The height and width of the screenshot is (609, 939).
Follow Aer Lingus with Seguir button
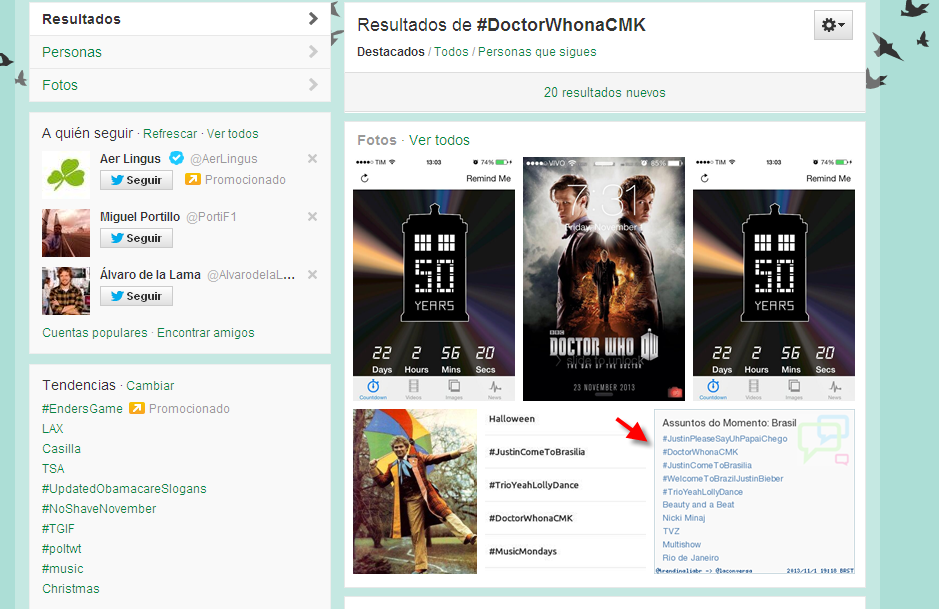coord(136,180)
